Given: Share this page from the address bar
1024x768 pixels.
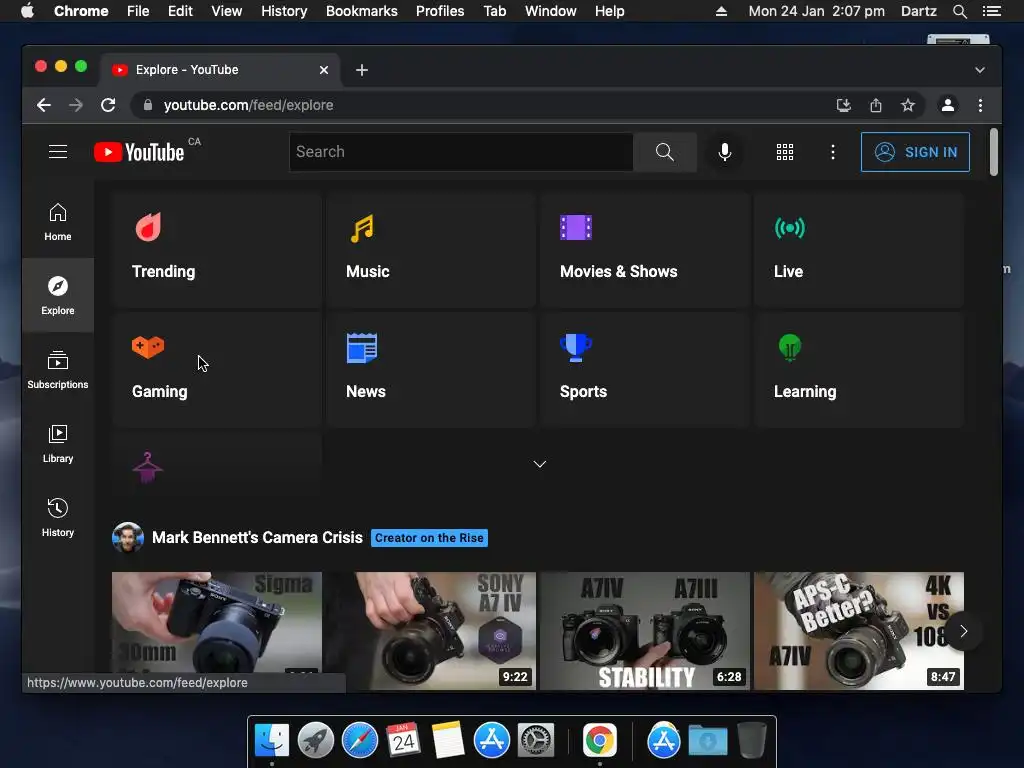Looking at the screenshot, I should [x=876, y=105].
